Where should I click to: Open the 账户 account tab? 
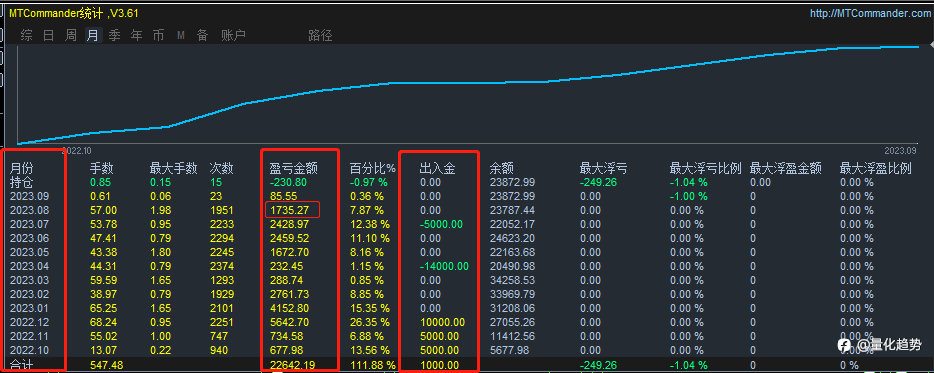(x=233, y=35)
